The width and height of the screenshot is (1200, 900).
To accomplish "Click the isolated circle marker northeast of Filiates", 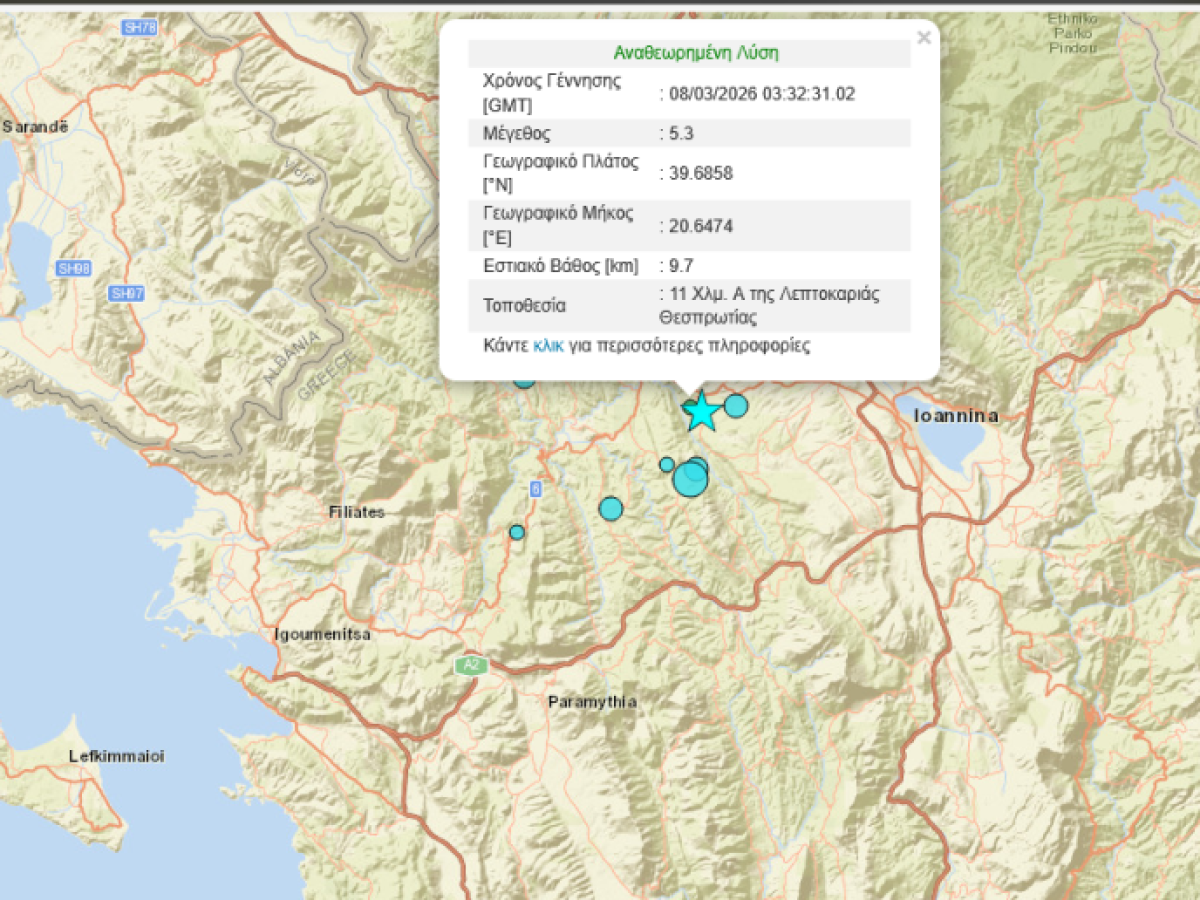I will coord(610,509).
